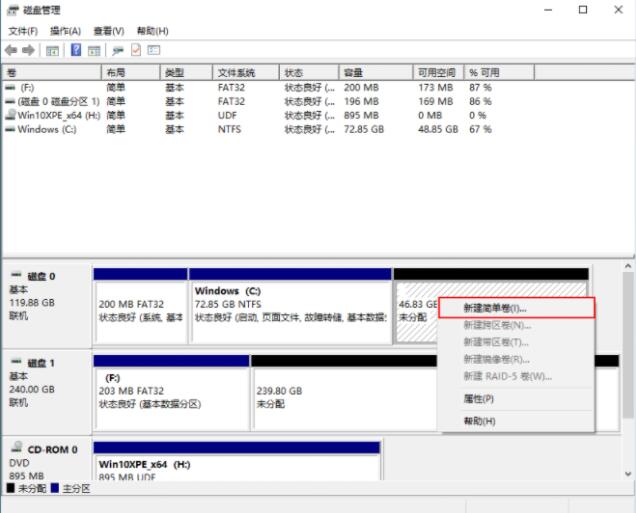
Task: Click the connect/refresh disk toolbar icon
Action: pyautogui.click(x=118, y=51)
